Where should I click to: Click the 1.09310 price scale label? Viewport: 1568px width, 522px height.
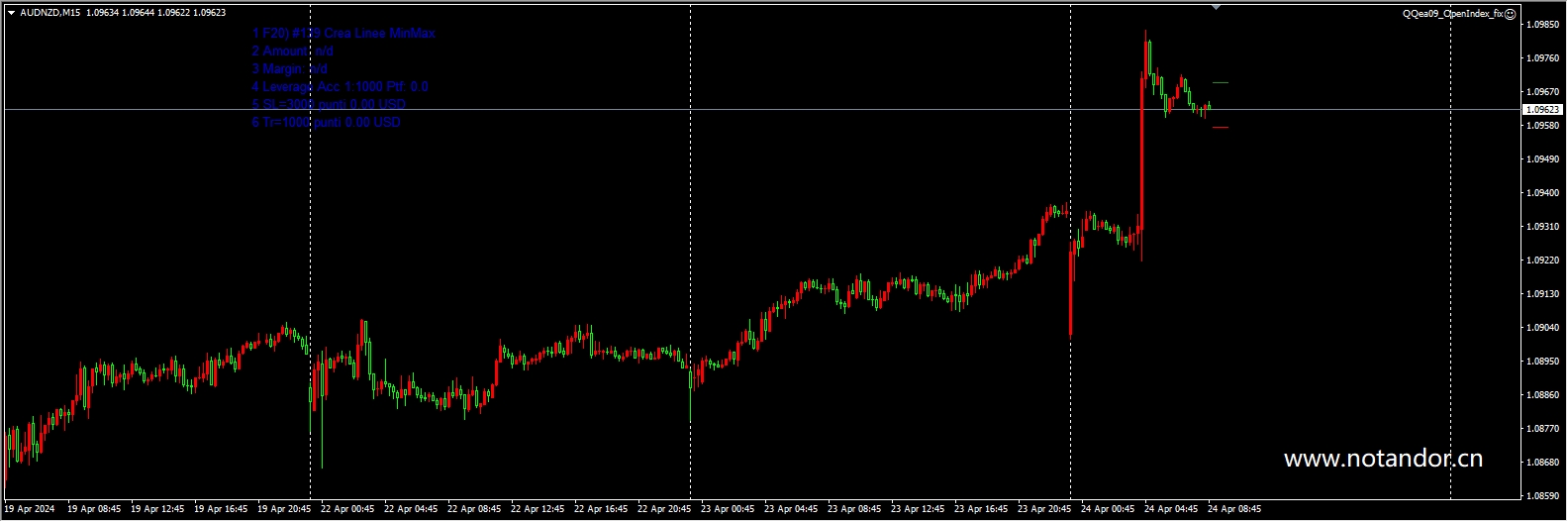(x=1543, y=227)
